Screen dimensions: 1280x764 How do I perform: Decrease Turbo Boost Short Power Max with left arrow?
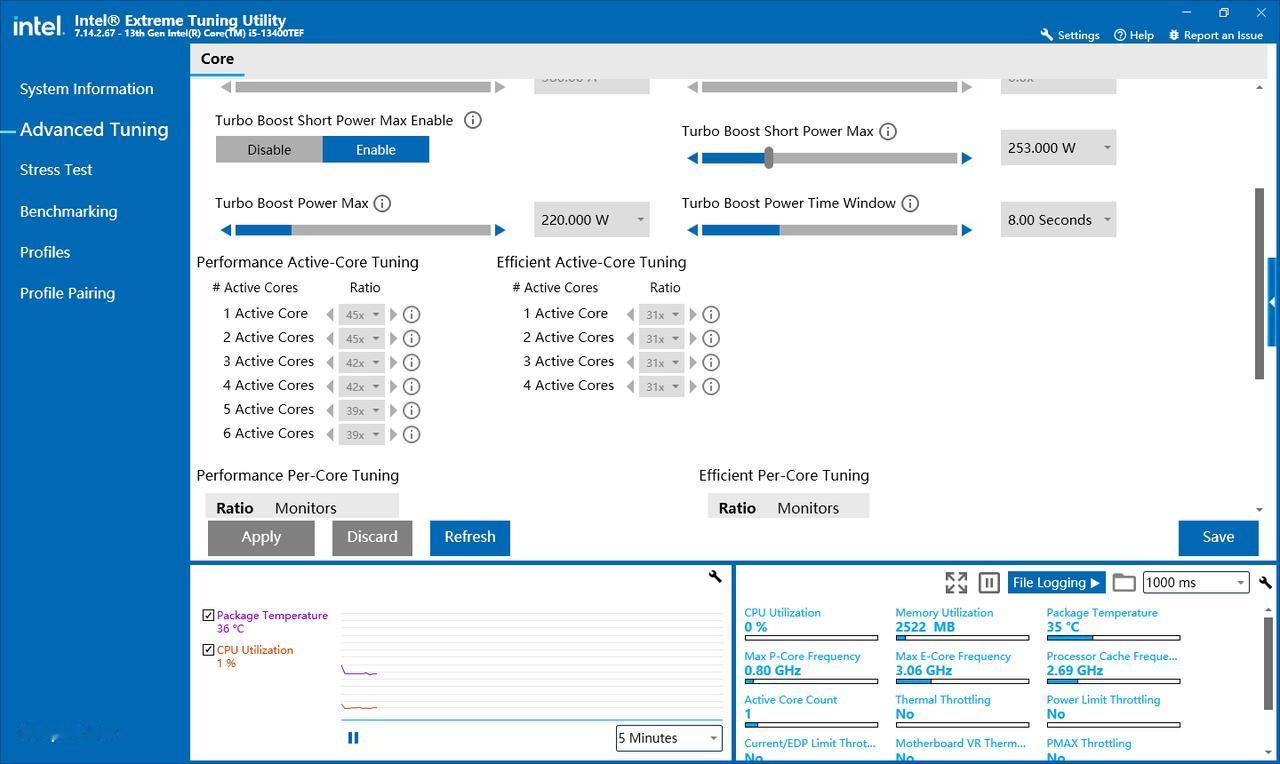tap(692, 158)
